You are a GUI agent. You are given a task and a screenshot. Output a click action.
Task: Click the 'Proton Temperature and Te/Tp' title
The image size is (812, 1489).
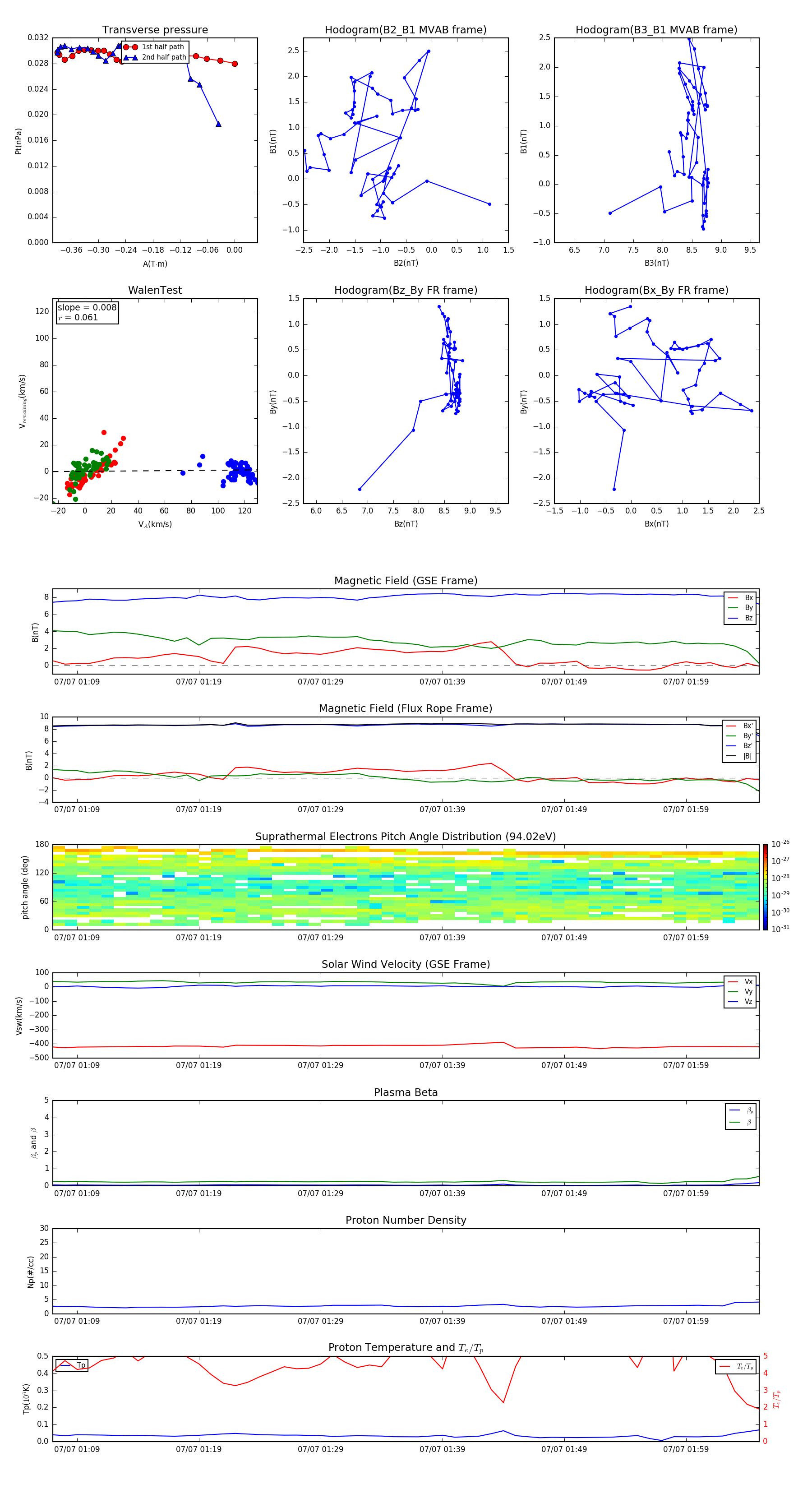coord(406,1348)
